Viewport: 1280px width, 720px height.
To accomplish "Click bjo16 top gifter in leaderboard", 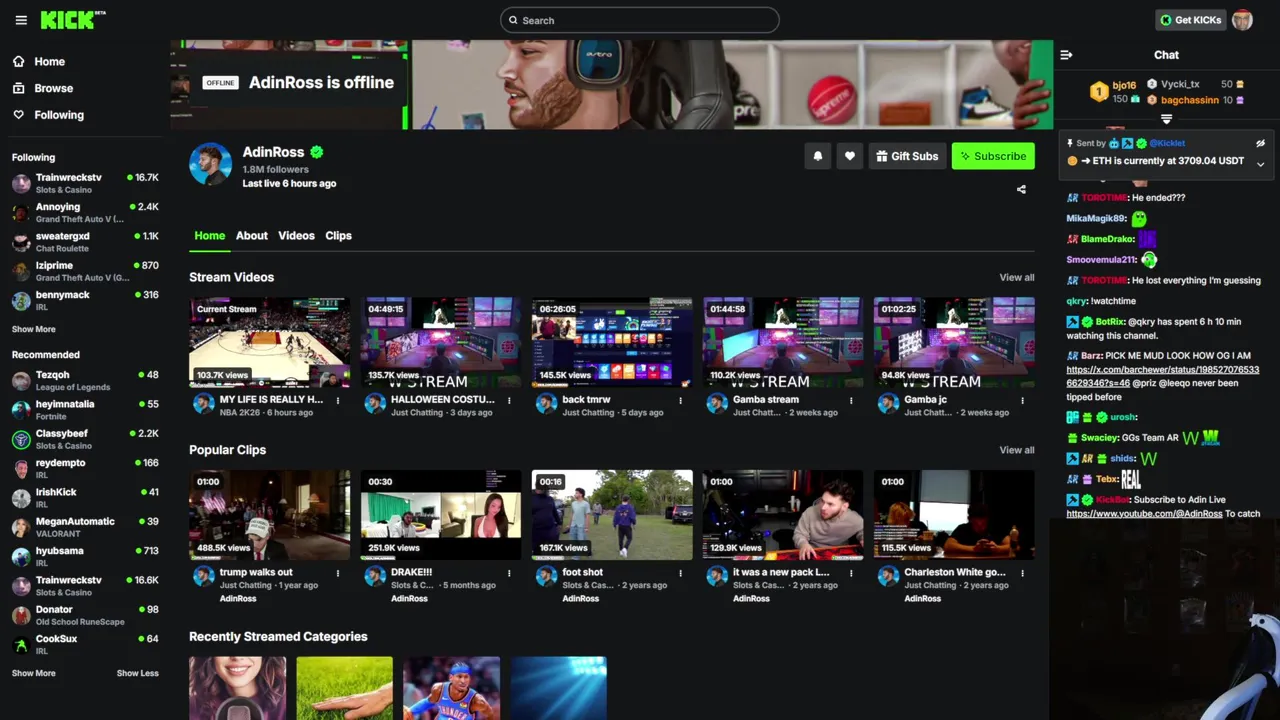I will (x=1124, y=85).
